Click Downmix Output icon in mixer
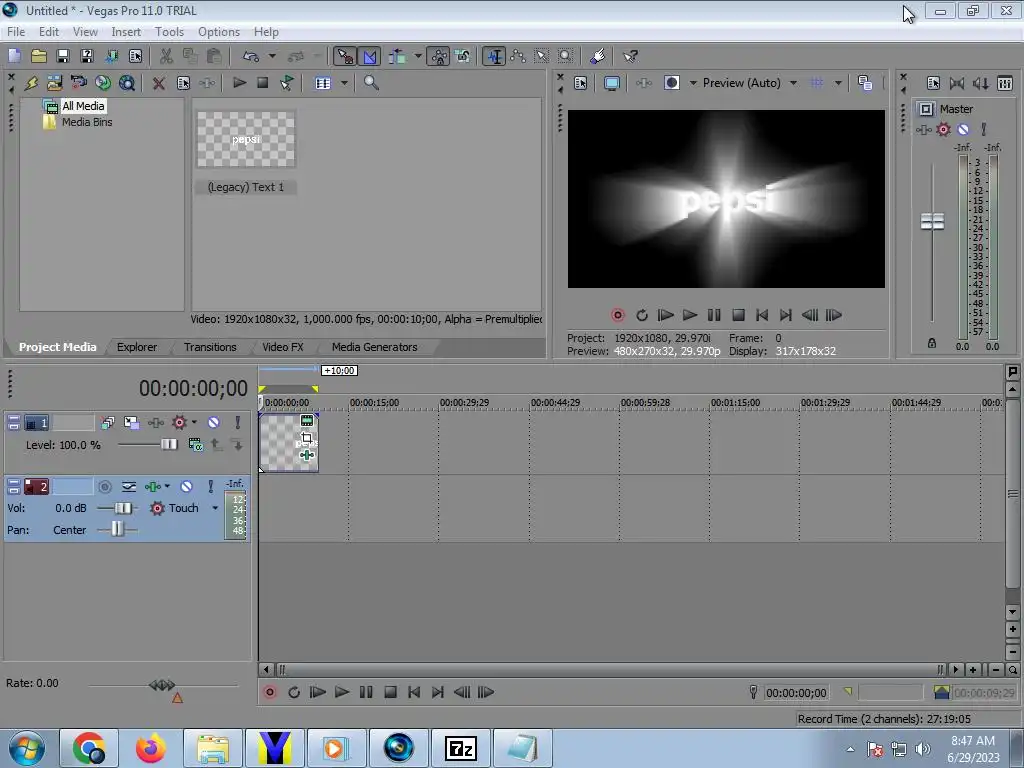Screen dimensions: 1024x768 click(x=957, y=83)
